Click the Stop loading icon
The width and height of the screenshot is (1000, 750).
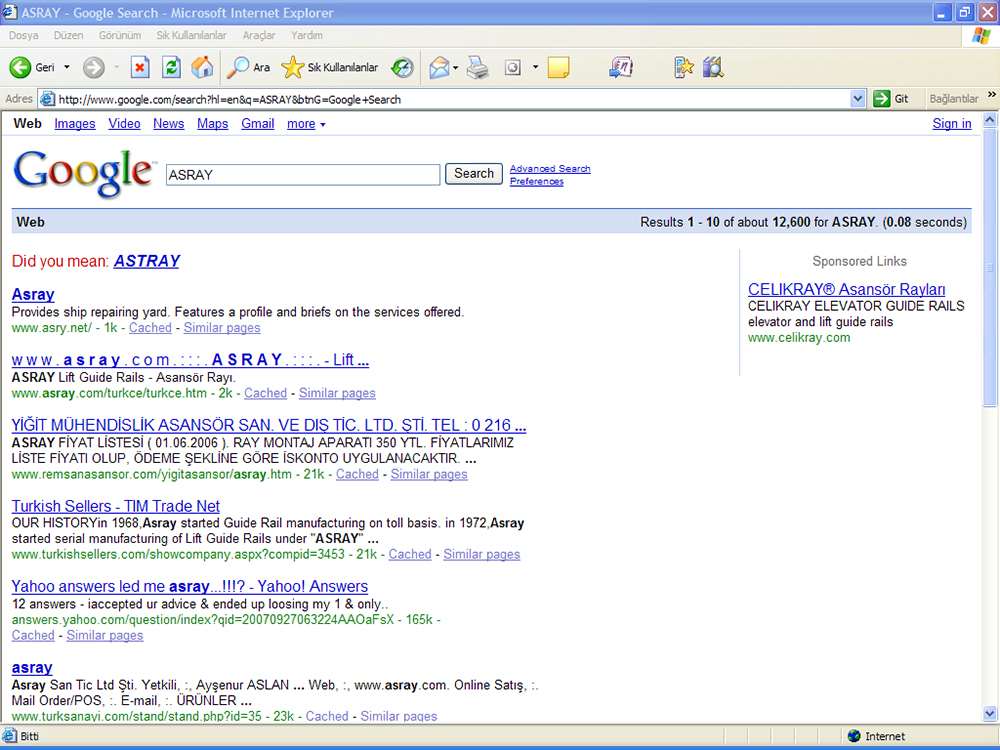coord(140,67)
